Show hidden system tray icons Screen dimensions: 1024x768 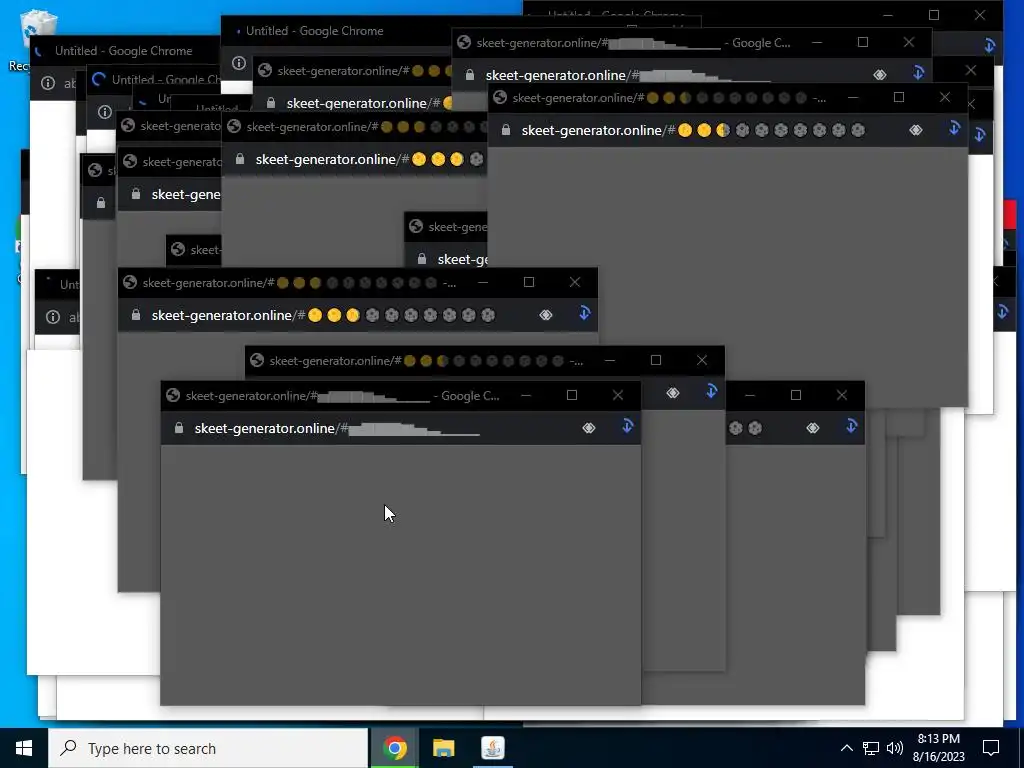tap(846, 748)
